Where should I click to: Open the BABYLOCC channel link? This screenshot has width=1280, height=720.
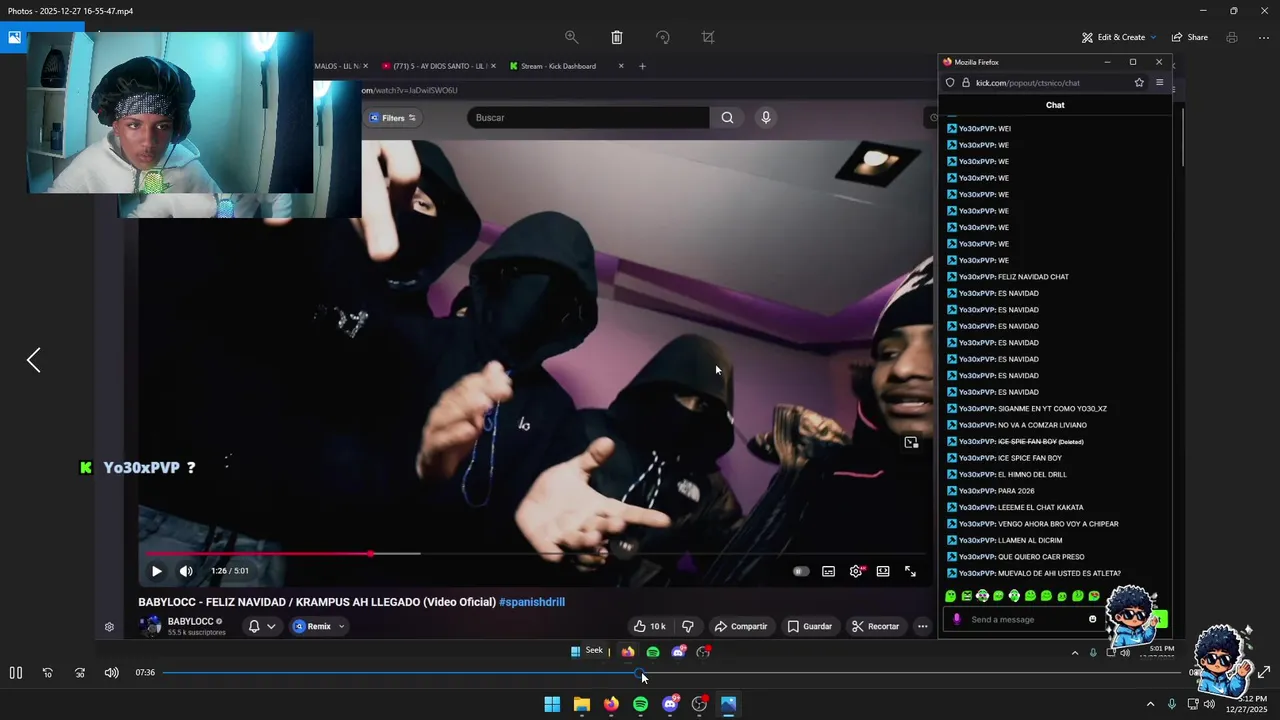pyautogui.click(x=190, y=621)
